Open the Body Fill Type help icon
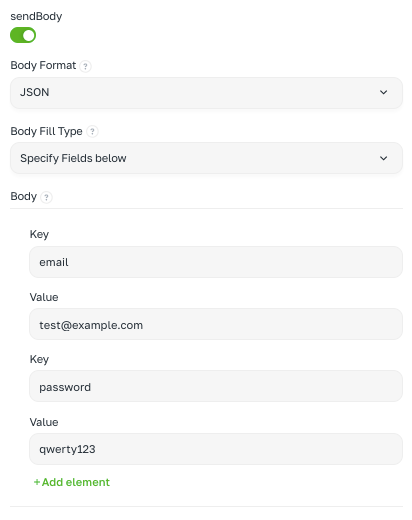Viewport: 412px width, 520px height. pyautogui.click(x=92, y=131)
